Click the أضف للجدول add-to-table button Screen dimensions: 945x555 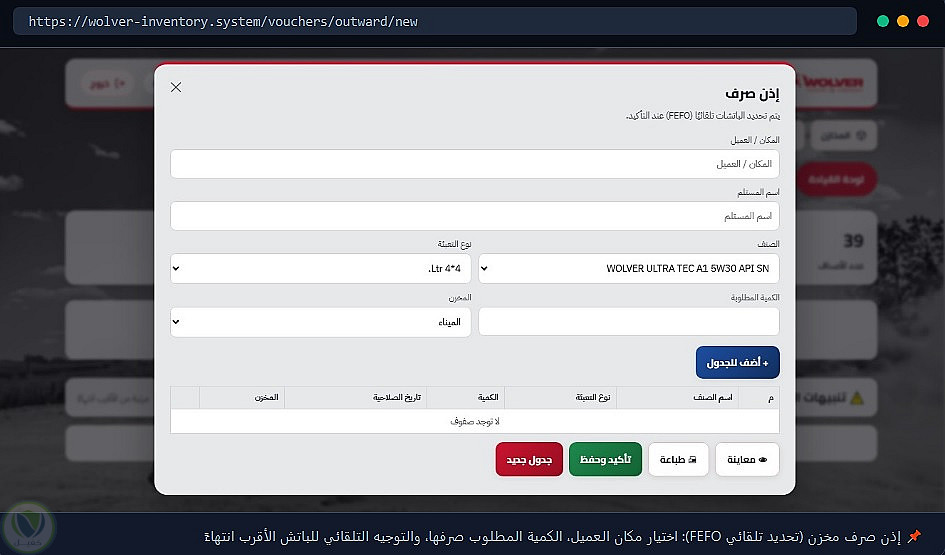pos(737,363)
